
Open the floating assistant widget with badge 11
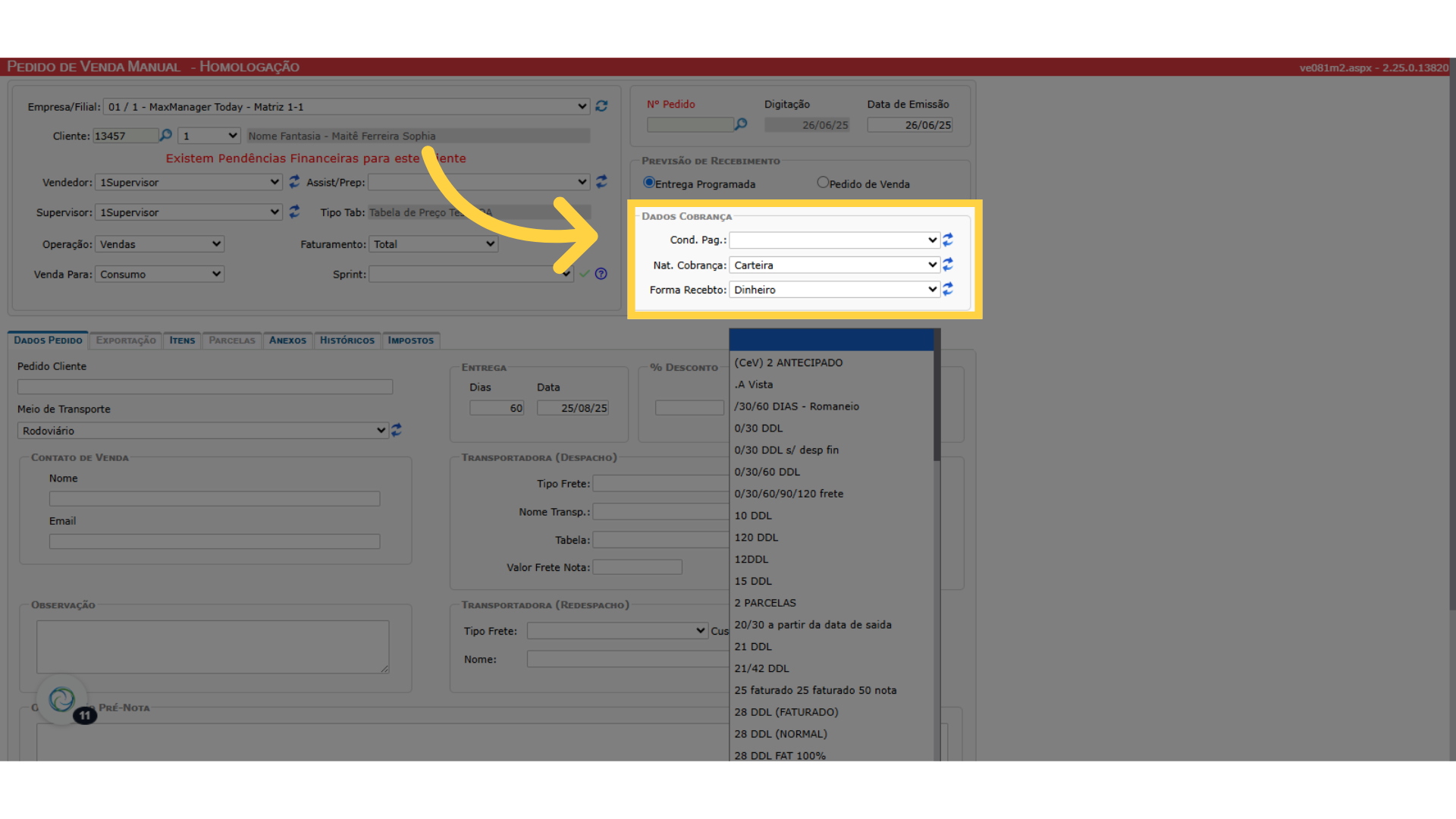[x=62, y=699]
